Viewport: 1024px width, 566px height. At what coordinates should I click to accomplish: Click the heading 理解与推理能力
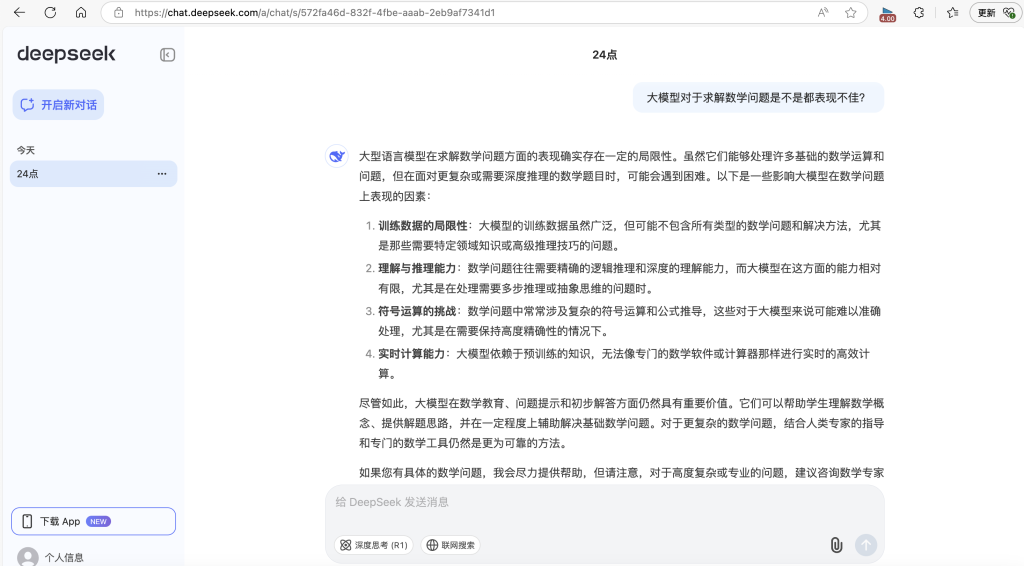pos(417,268)
